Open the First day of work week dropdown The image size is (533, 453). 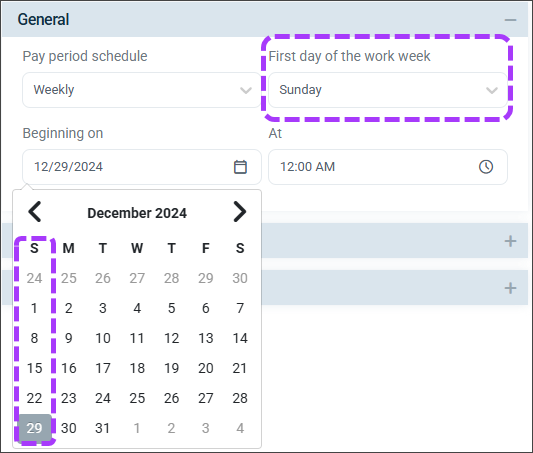pyautogui.click(x=388, y=90)
